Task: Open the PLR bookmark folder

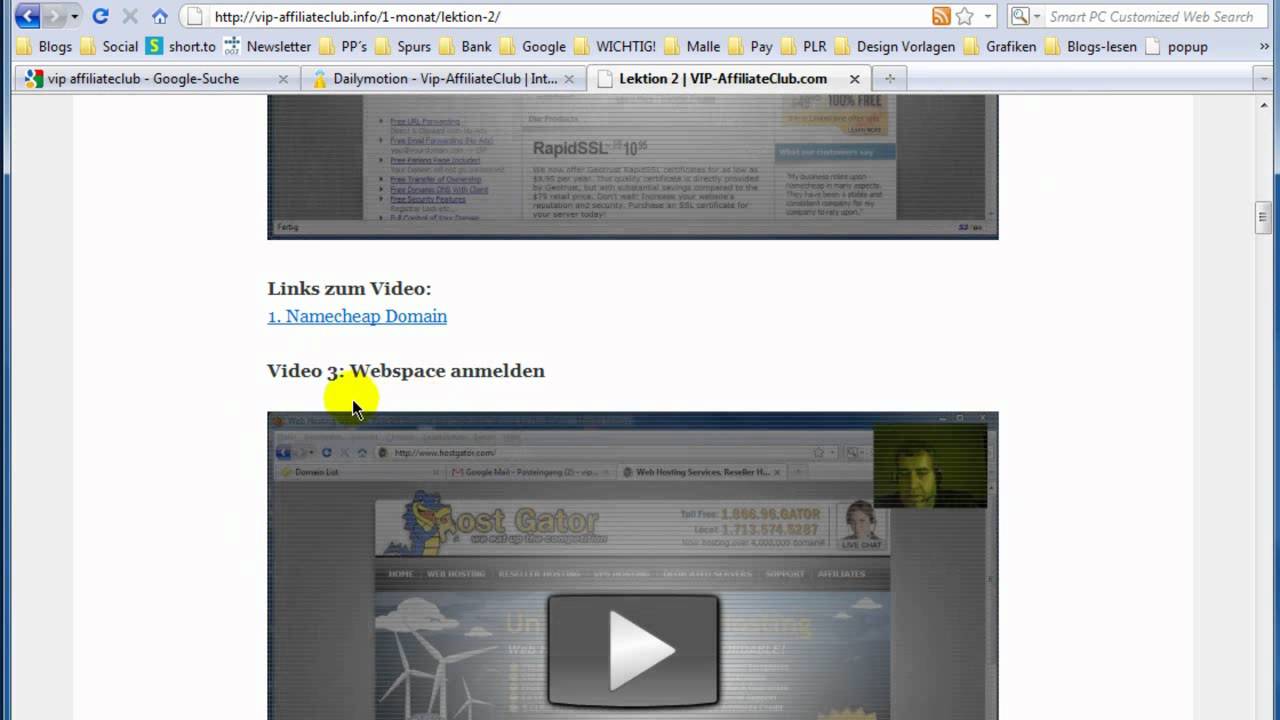Action: click(x=803, y=46)
